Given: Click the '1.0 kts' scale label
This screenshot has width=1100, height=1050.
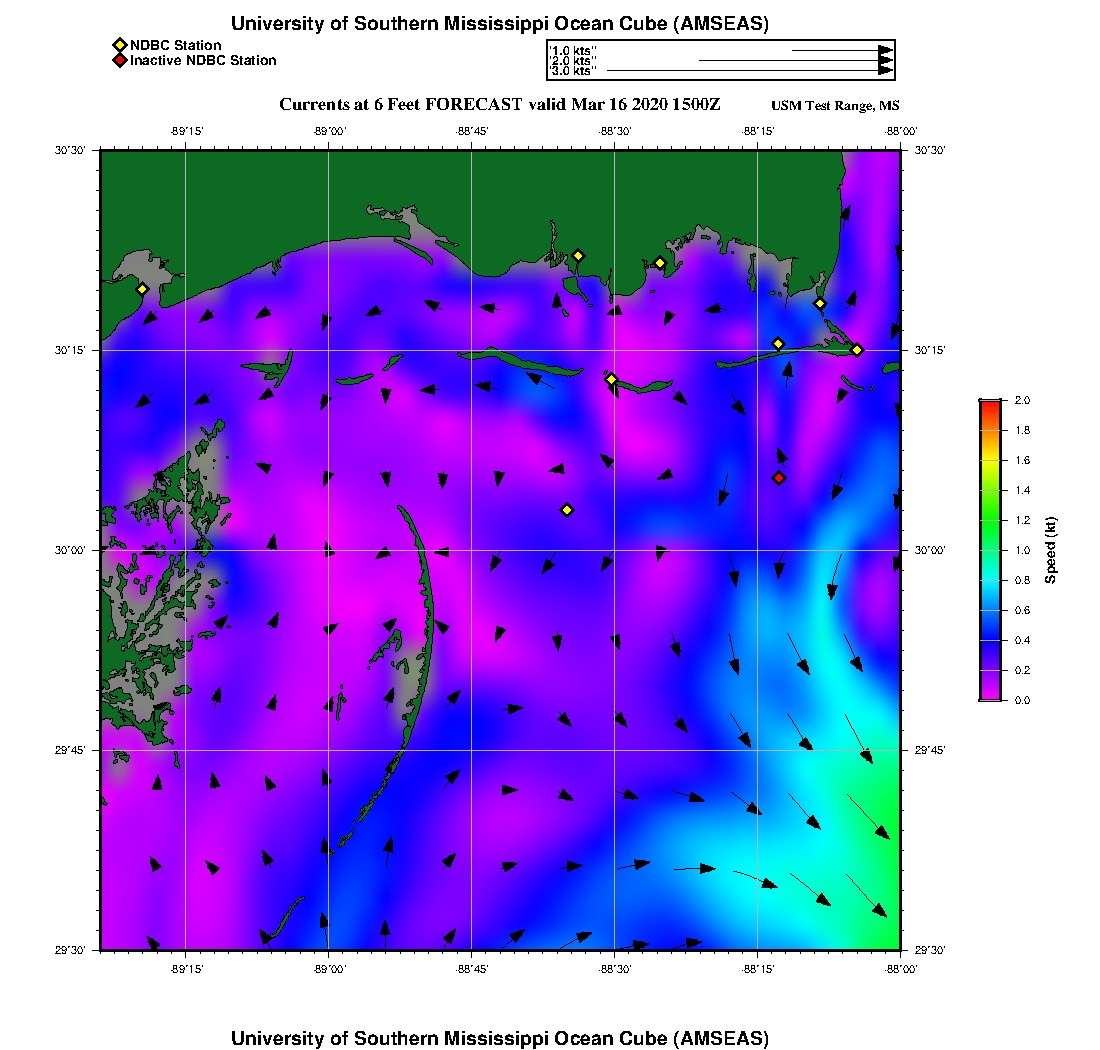Looking at the screenshot, I should click(x=573, y=51).
